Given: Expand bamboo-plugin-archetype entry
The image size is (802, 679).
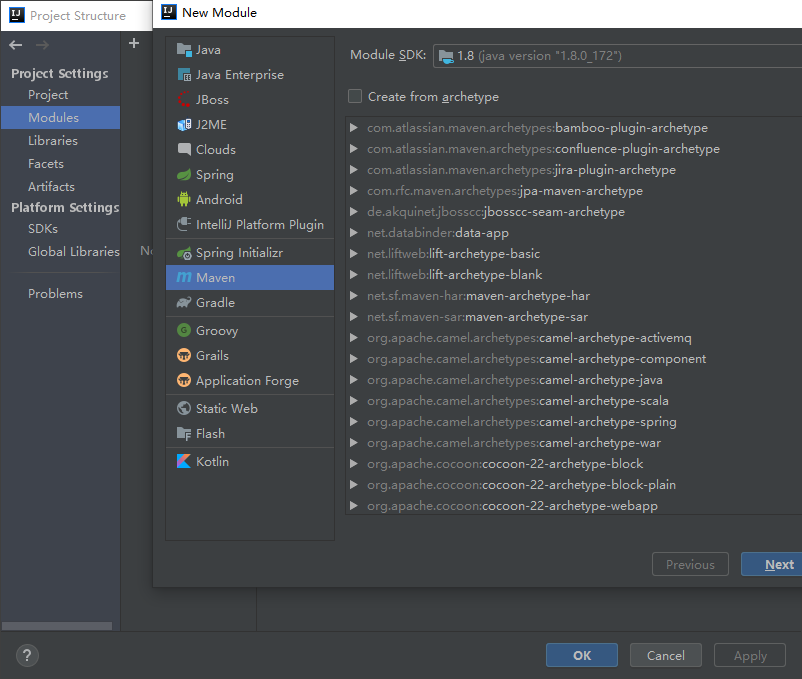Looking at the screenshot, I should point(353,128).
